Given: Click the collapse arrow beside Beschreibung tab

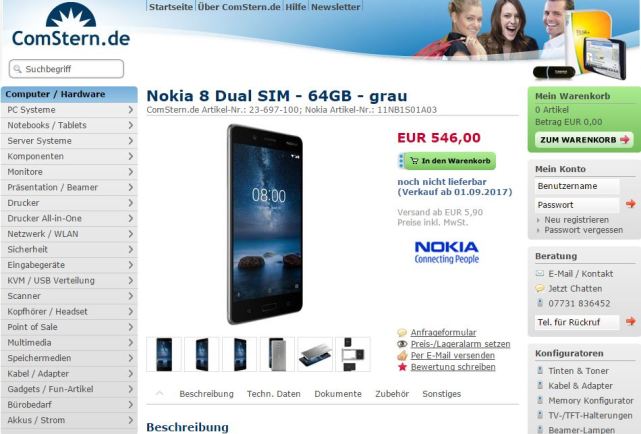Looking at the screenshot, I should click(159, 394).
